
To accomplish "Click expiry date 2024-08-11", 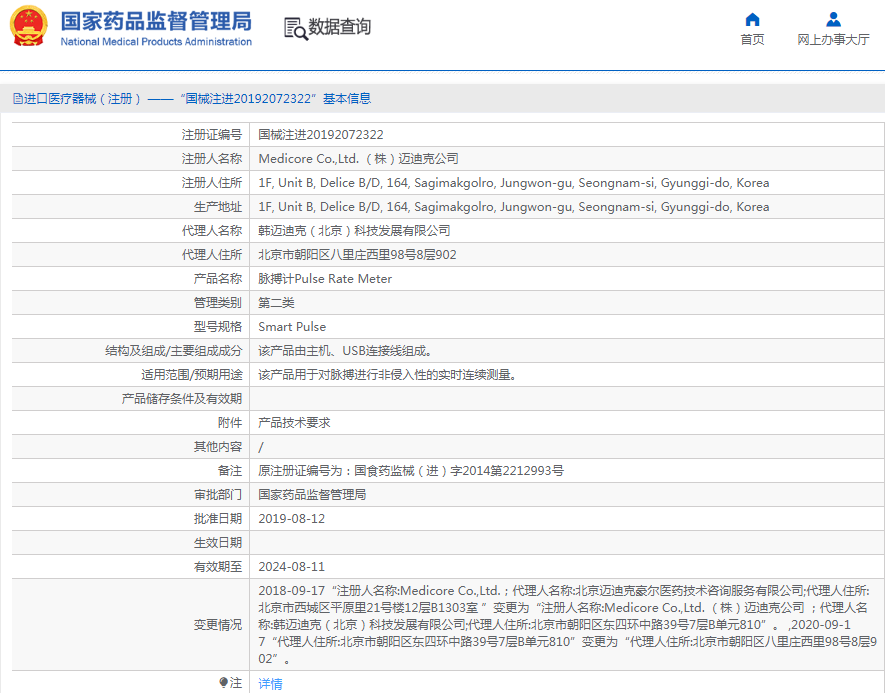I will [291, 566].
